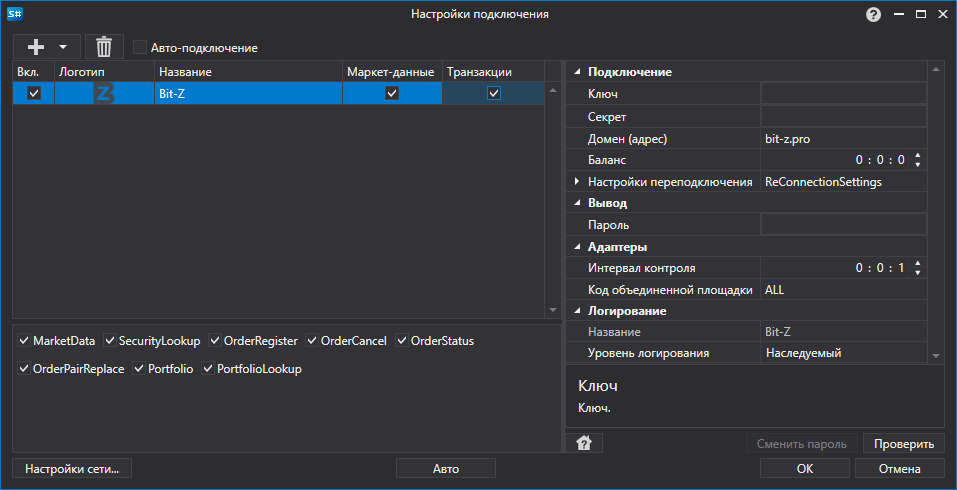Click the Отмена button
The width and height of the screenshot is (957, 490).
(900, 469)
